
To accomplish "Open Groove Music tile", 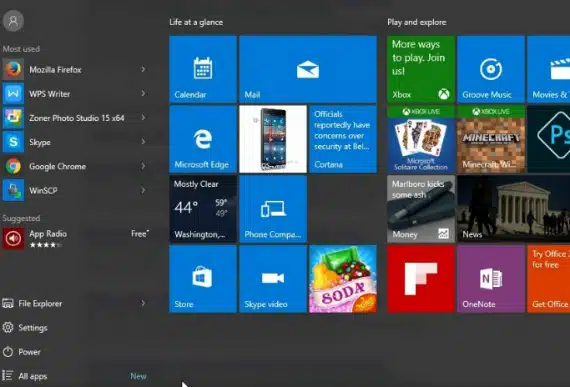I will point(491,69).
